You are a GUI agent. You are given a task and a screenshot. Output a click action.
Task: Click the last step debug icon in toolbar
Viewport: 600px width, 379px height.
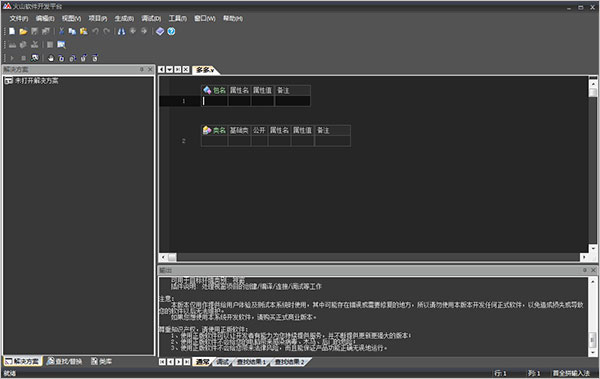pos(95,58)
